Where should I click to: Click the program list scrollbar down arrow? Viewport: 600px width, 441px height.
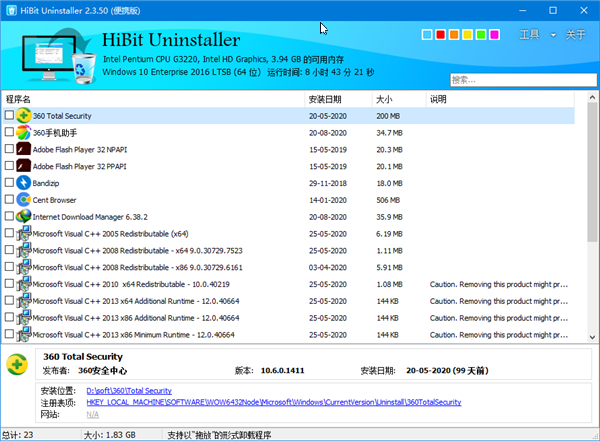click(592, 337)
